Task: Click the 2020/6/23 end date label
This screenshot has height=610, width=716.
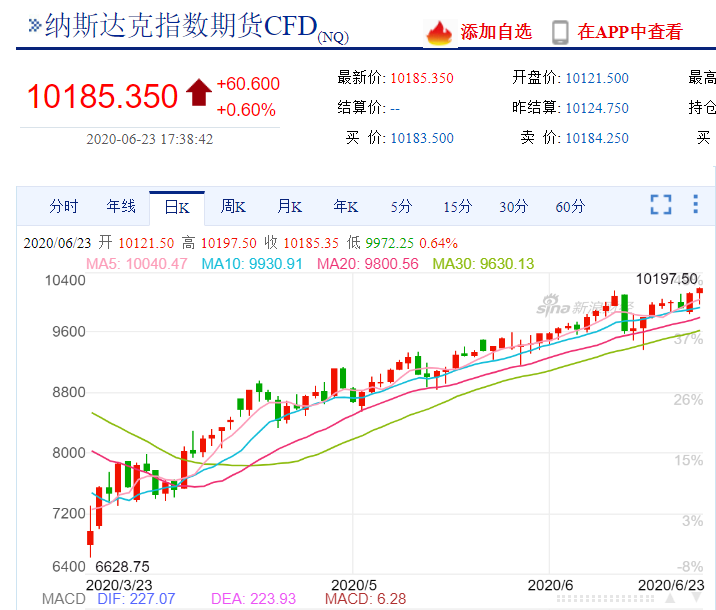Action: [671, 585]
